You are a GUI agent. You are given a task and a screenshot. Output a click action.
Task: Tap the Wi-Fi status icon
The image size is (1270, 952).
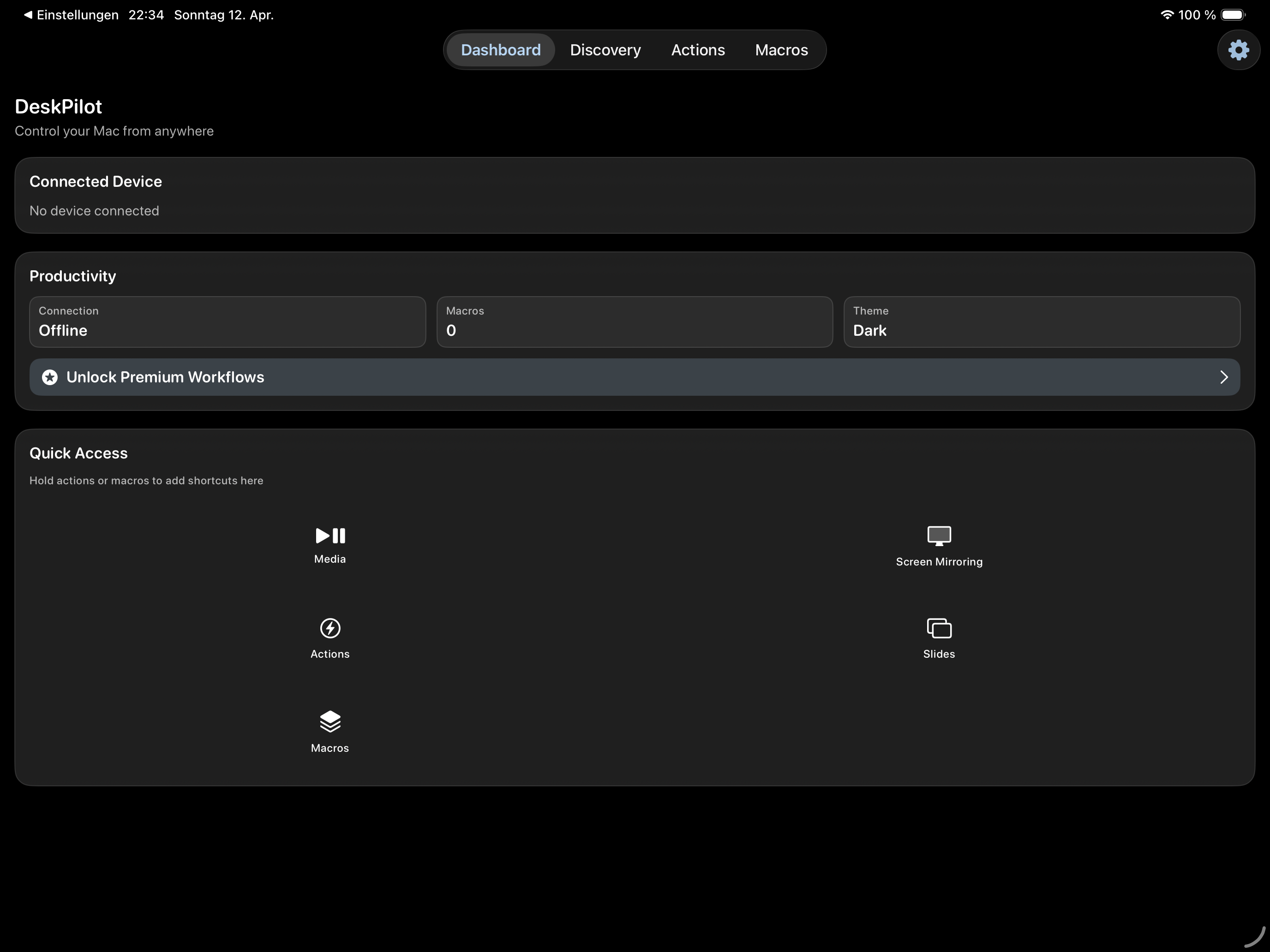[x=1167, y=15]
